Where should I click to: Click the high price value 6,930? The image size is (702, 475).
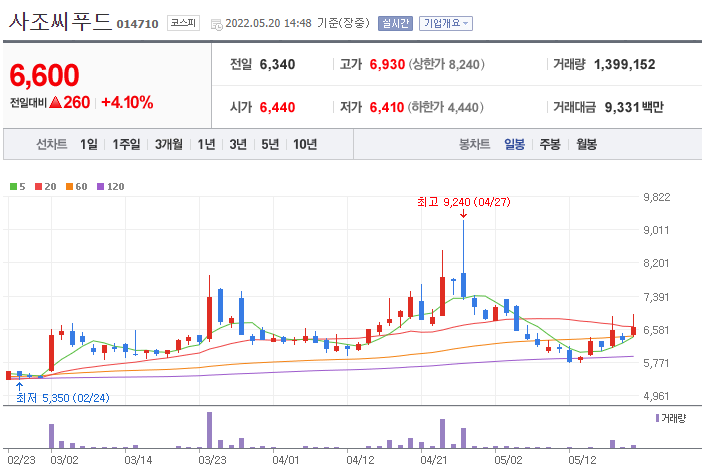coord(387,64)
